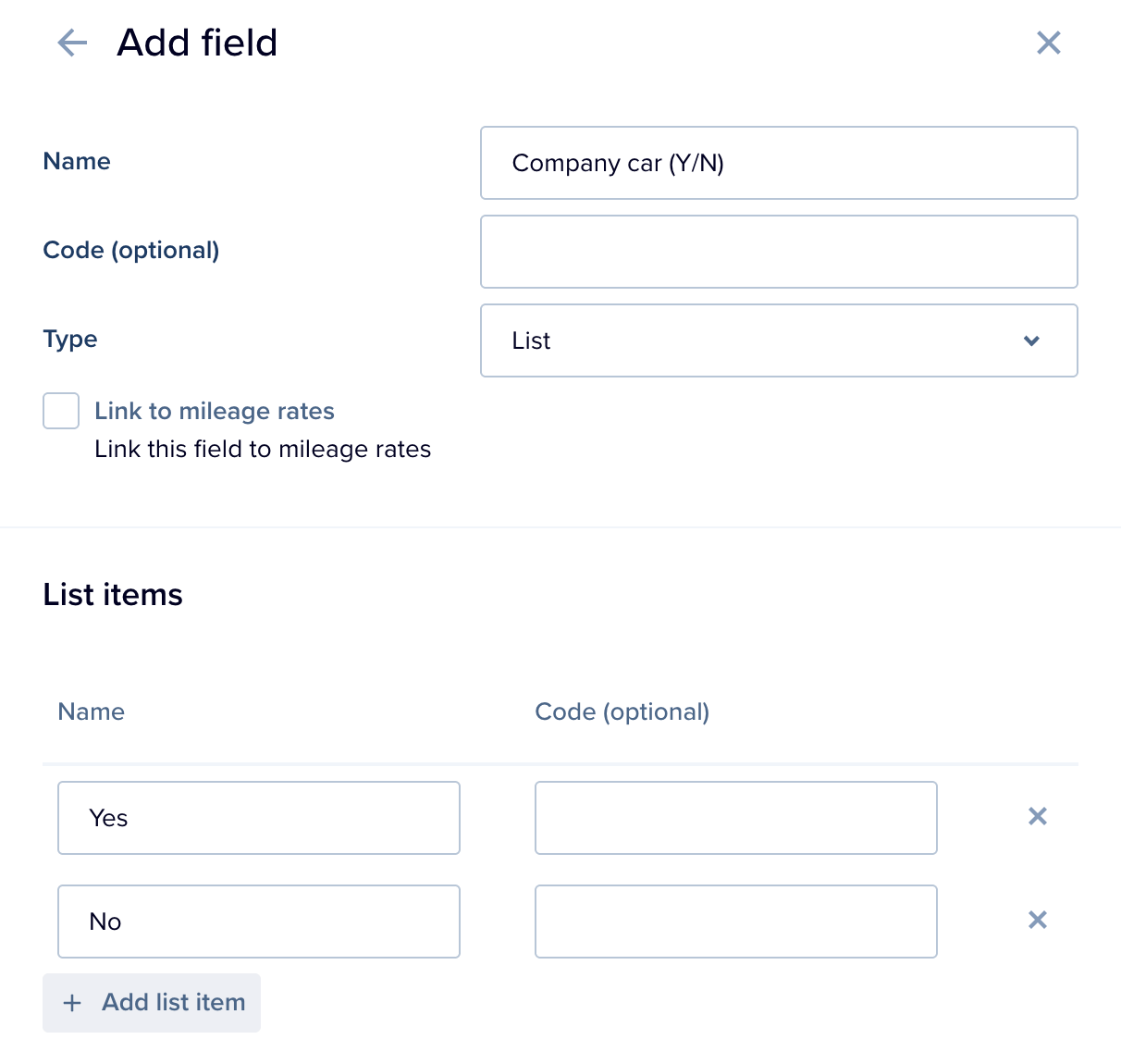Click the plus icon beside Add list item
The image size is (1121, 1064).
pos(72,1003)
